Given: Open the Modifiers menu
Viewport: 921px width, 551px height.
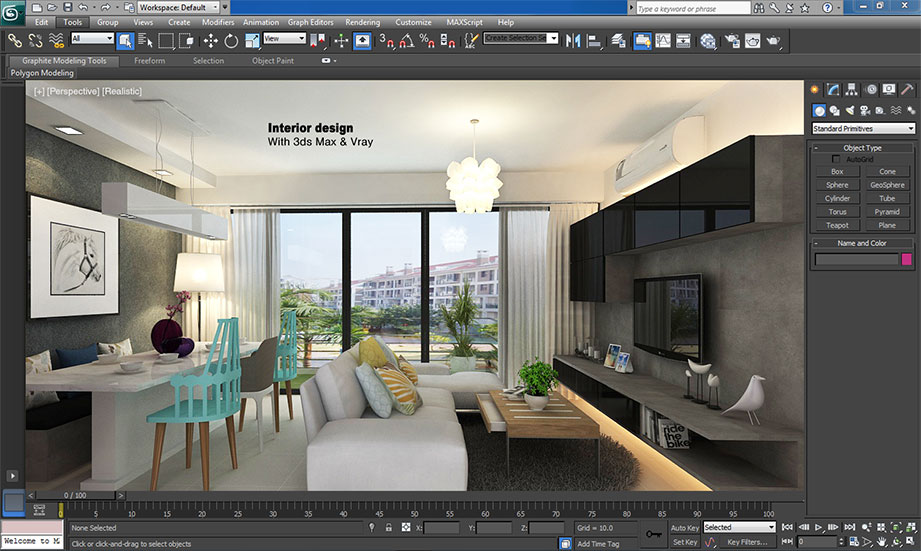Looking at the screenshot, I should coord(218,22).
